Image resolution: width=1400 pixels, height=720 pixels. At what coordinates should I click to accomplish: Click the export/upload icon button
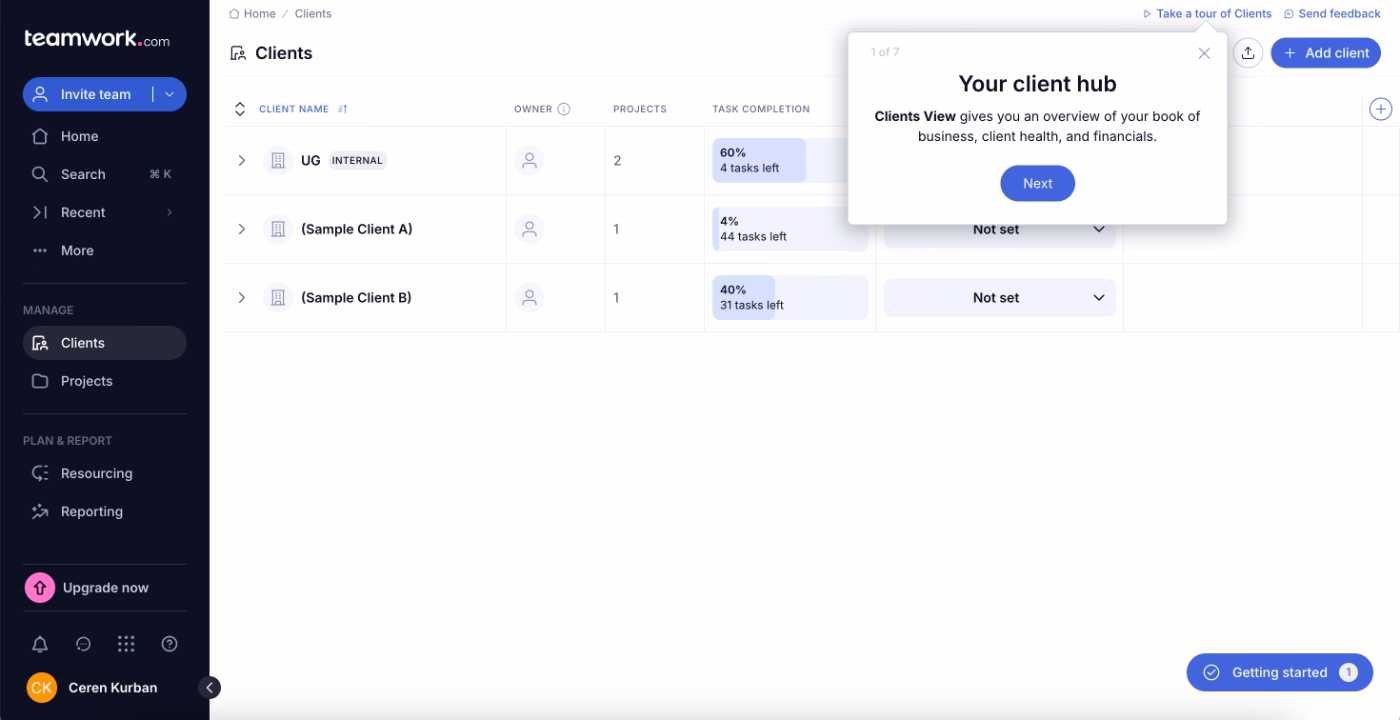coord(1248,53)
